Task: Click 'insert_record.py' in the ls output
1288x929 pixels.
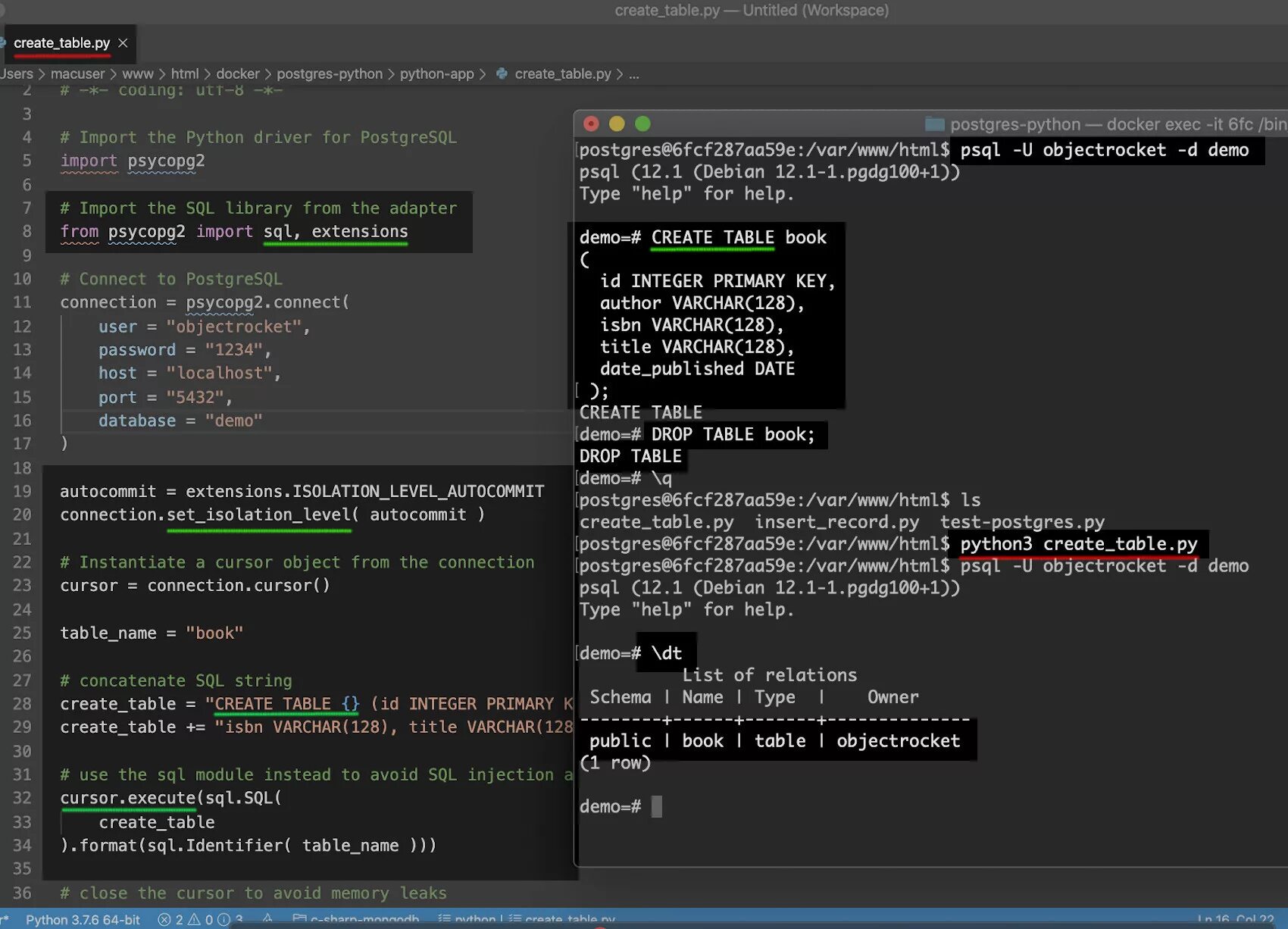Action: point(836,522)
